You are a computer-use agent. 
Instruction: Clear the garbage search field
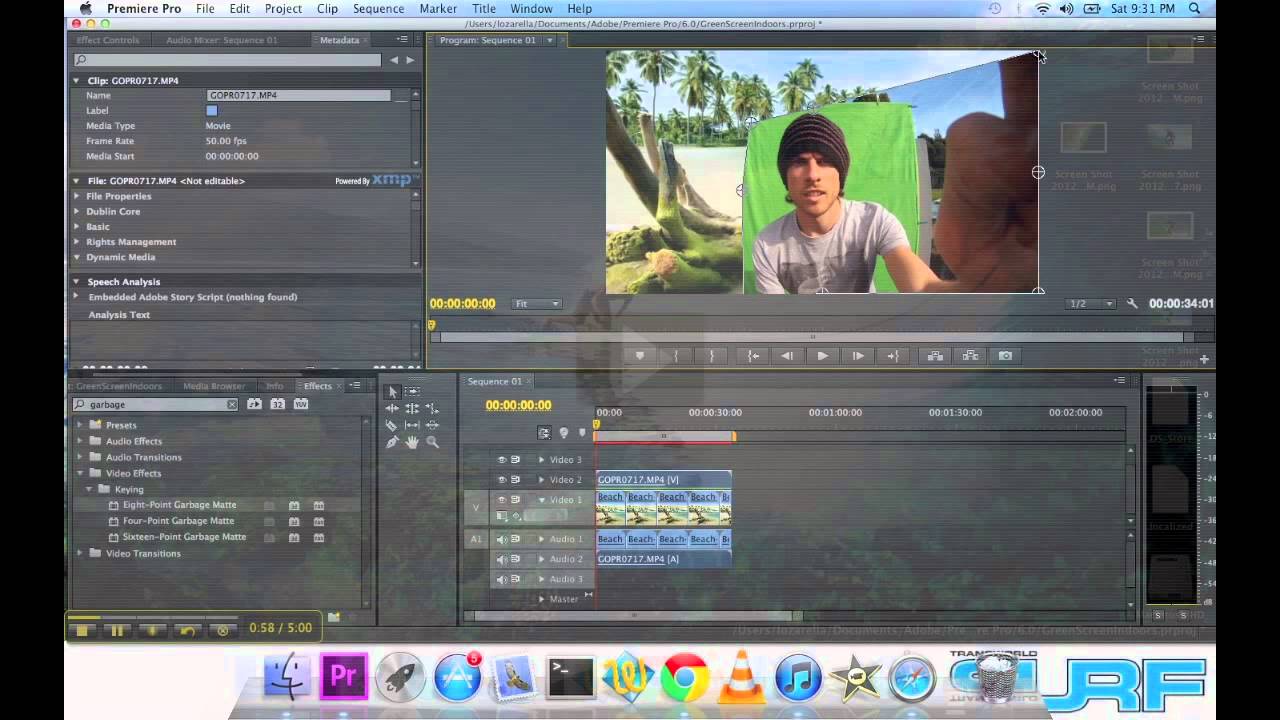coord(232,405)
